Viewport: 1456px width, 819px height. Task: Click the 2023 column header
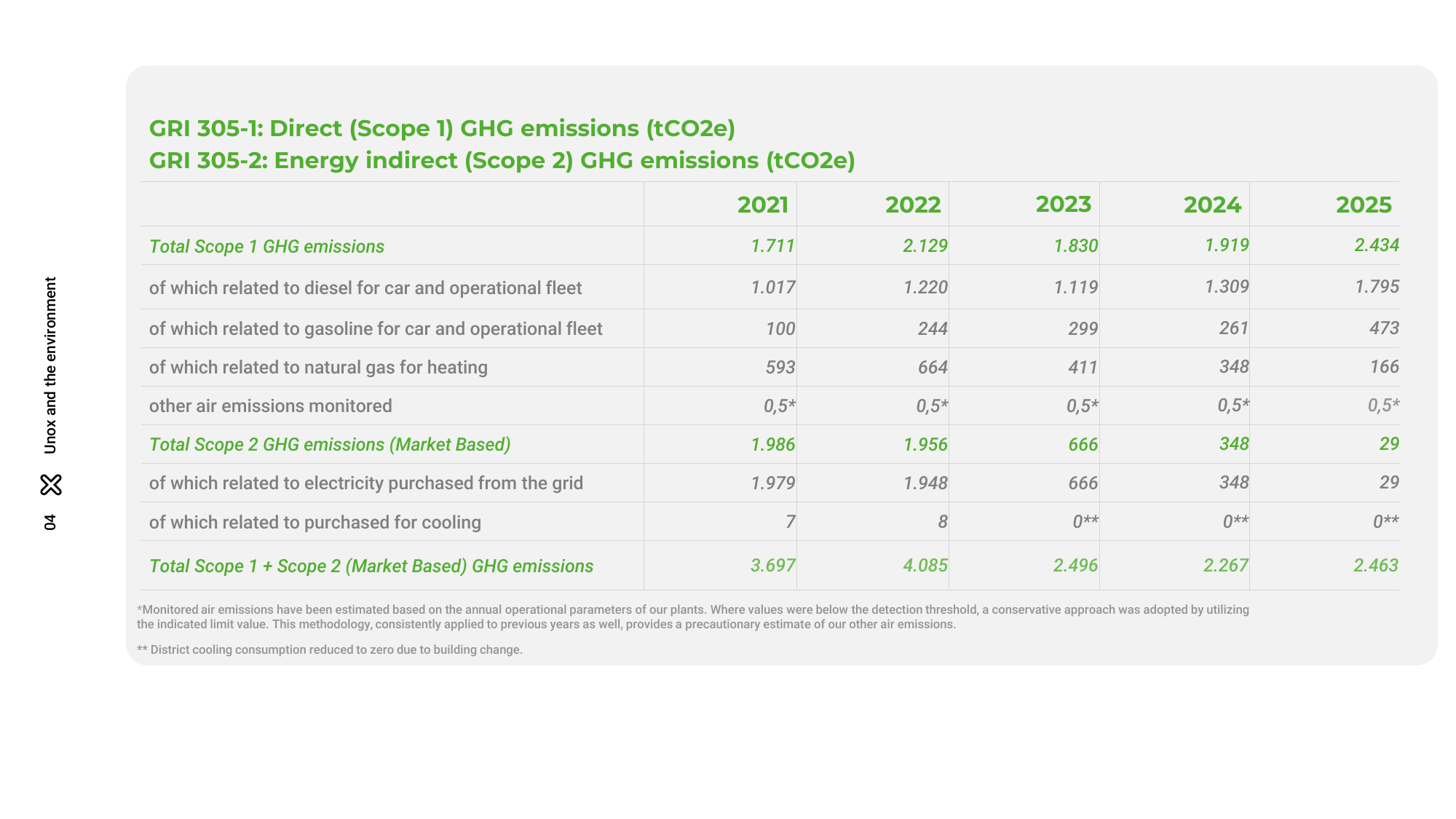click(1064, 204)
